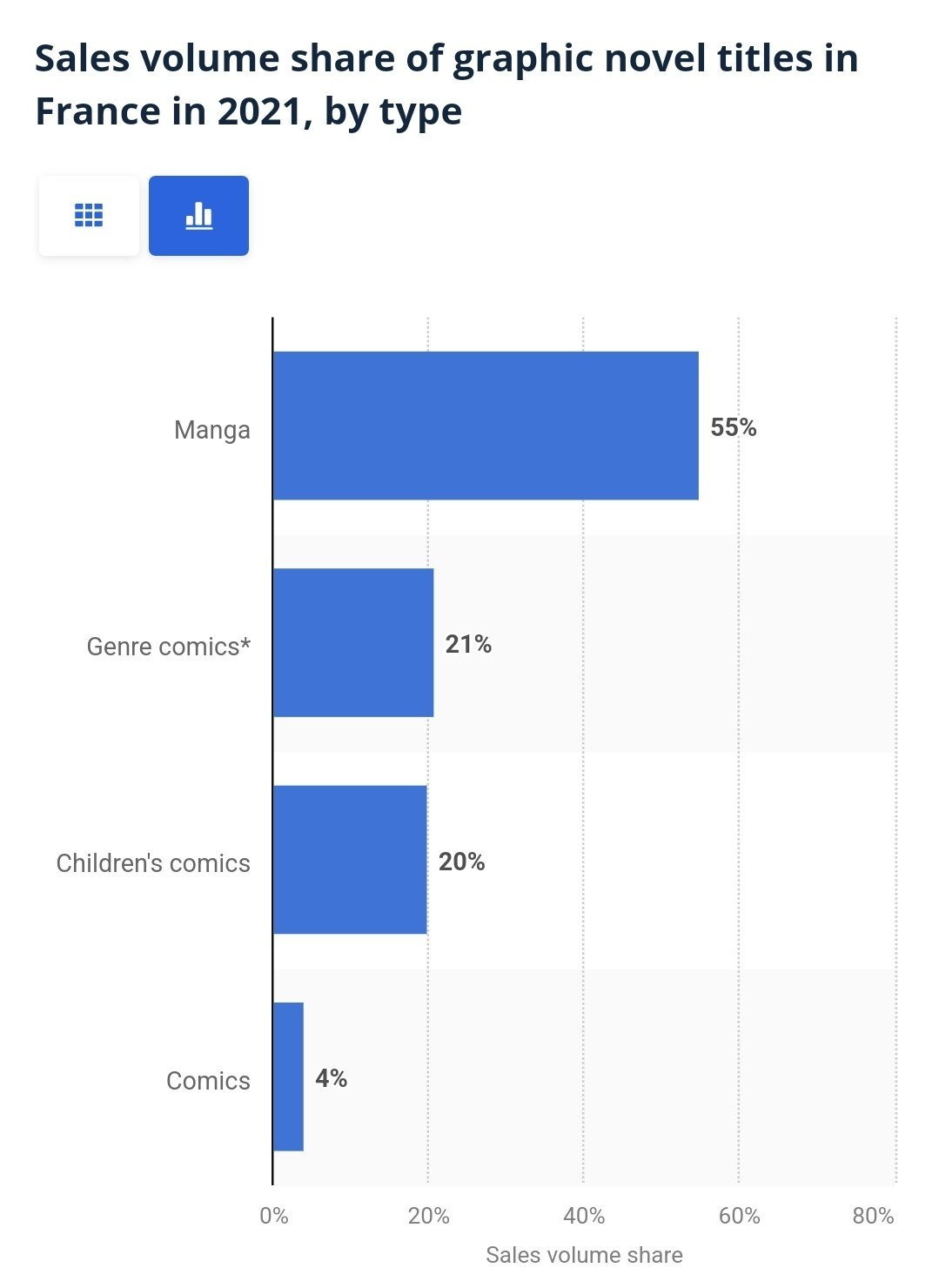Click the 20% data label
This screenshot has width=939, height=1288.
coord(461,862)
